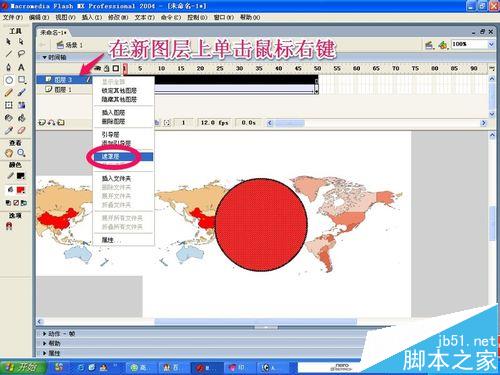Select the Free Transform tool

[x=9, y=105]
